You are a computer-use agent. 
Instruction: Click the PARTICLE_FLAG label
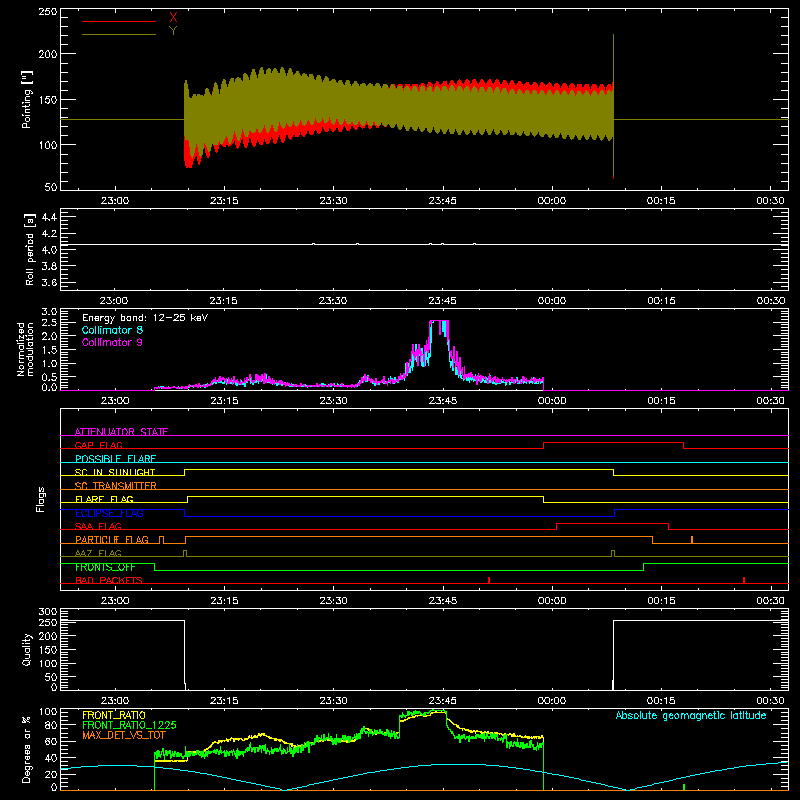tap(112, 539)
